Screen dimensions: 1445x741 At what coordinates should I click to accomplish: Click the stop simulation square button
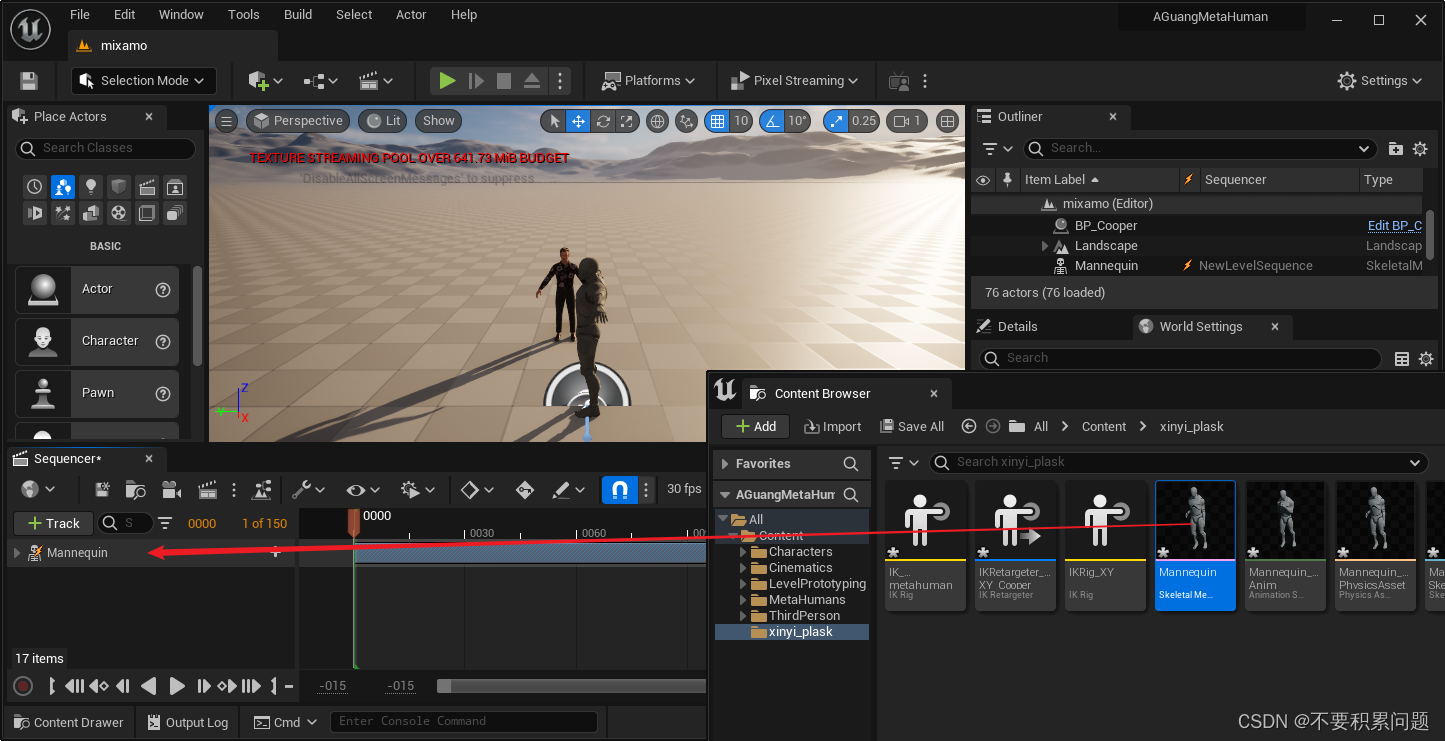504,81
